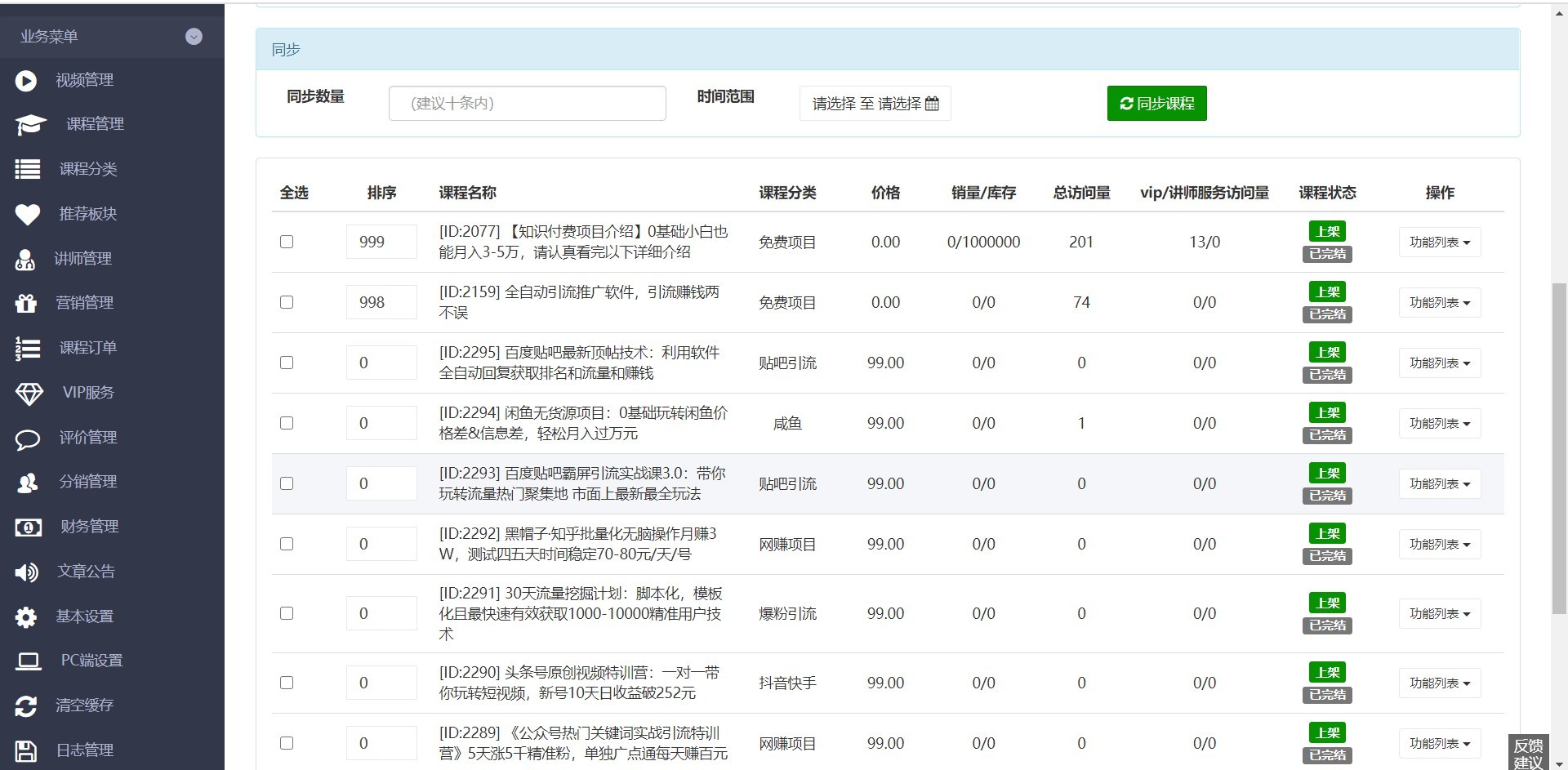Click course title of ID:2292 黑帽子

578,544
